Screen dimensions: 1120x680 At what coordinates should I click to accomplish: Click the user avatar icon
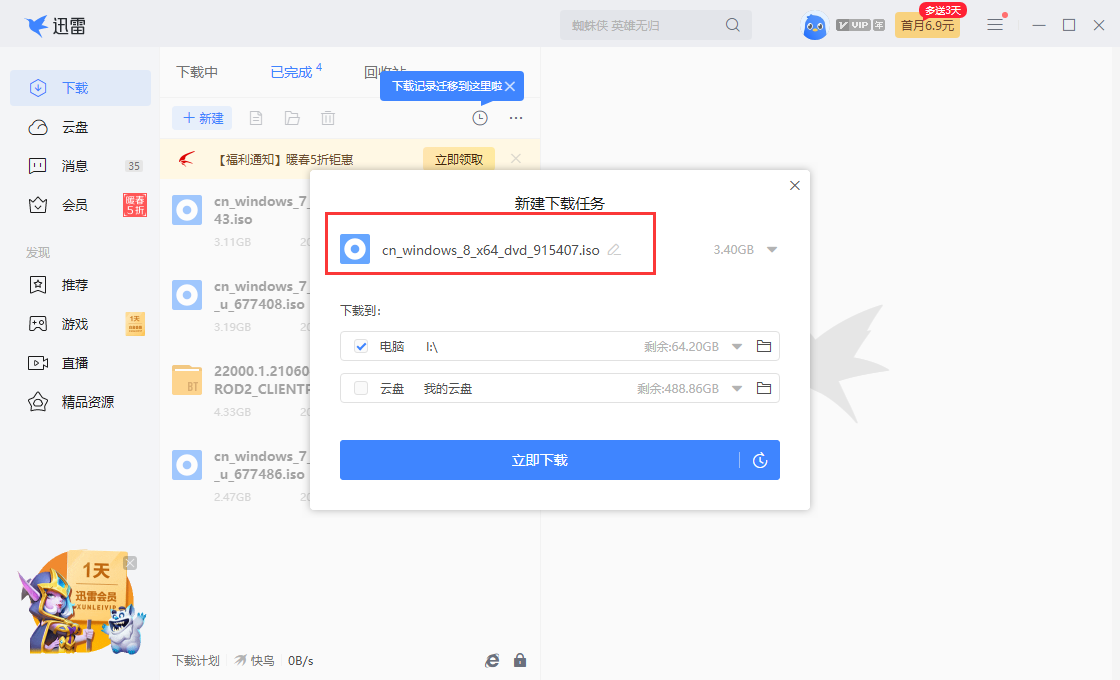(x=815, y=26)
